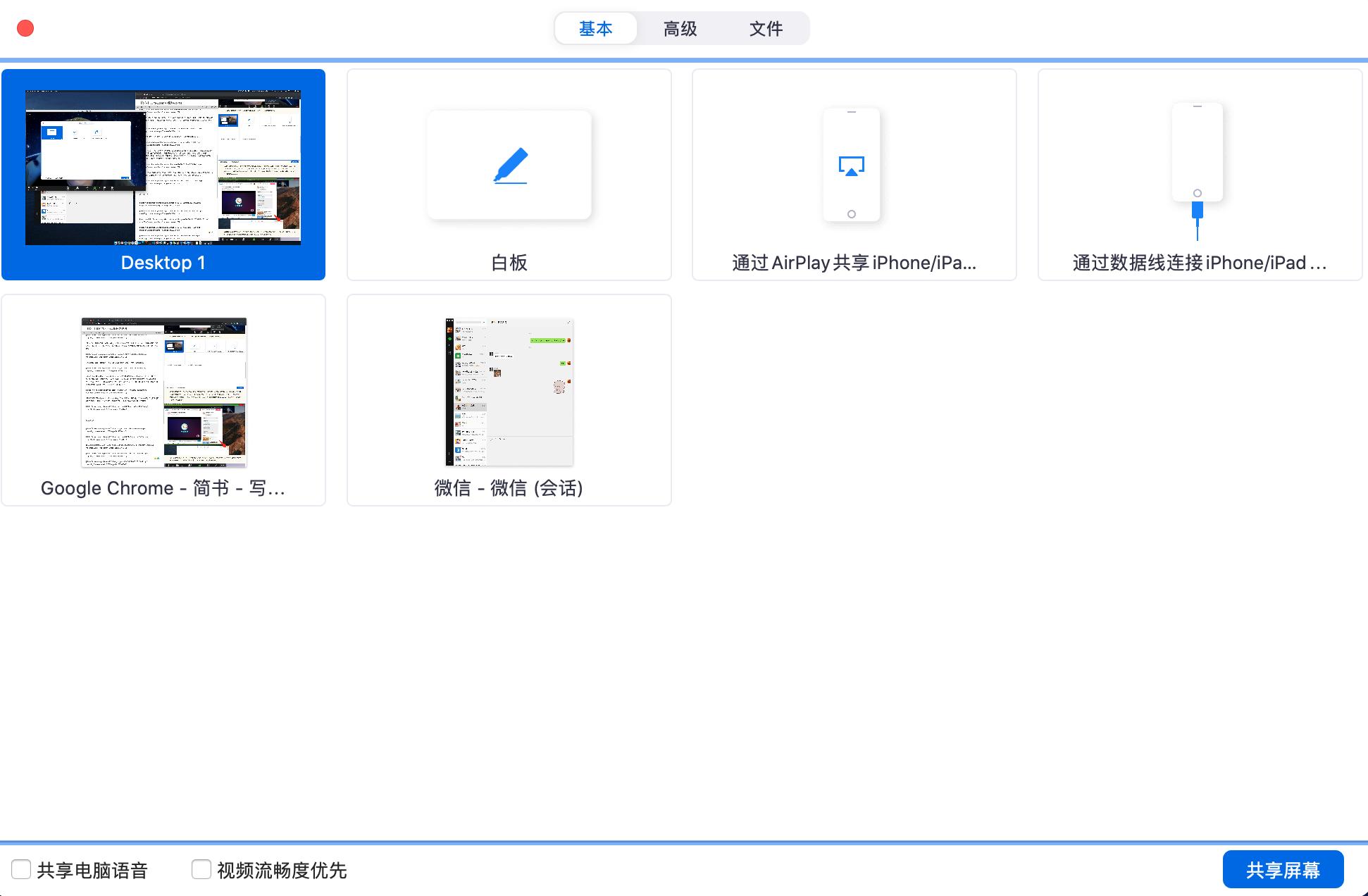This screenshot has height=896, width=1368.
Task: Select the 微信 WeChat window to share
Action: (509, 399)
